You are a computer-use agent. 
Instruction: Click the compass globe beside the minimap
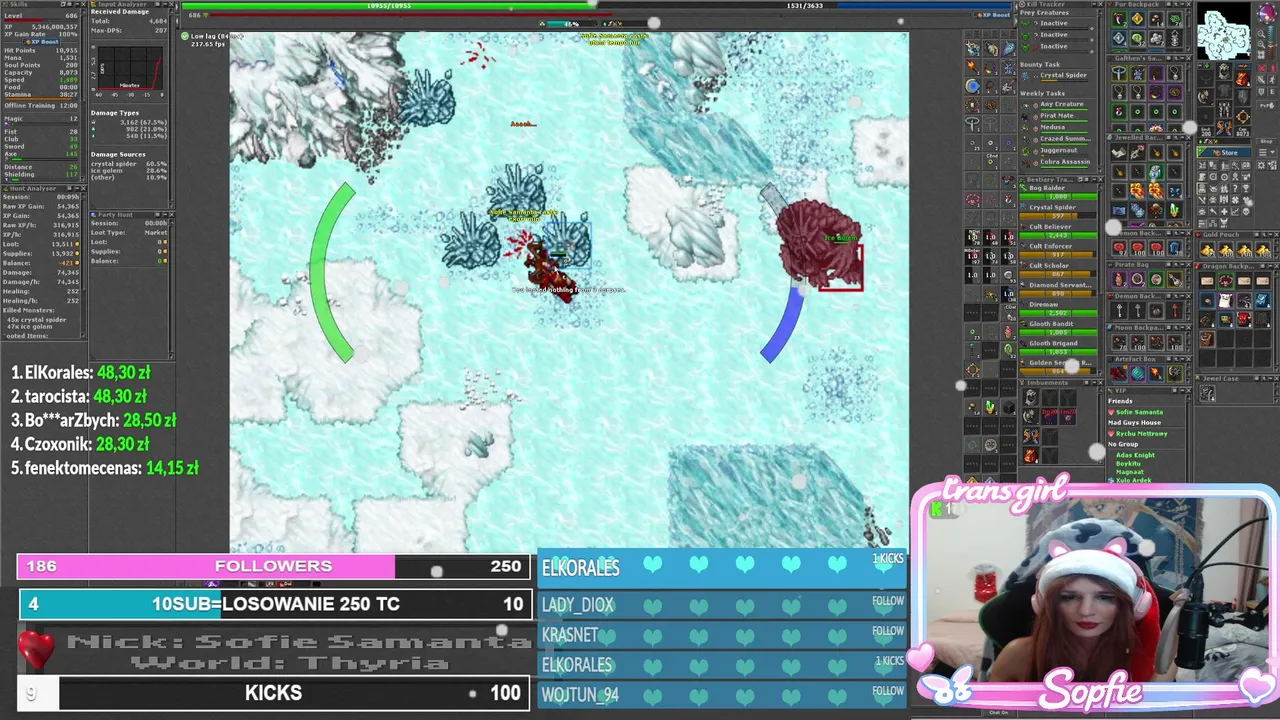1267,13
